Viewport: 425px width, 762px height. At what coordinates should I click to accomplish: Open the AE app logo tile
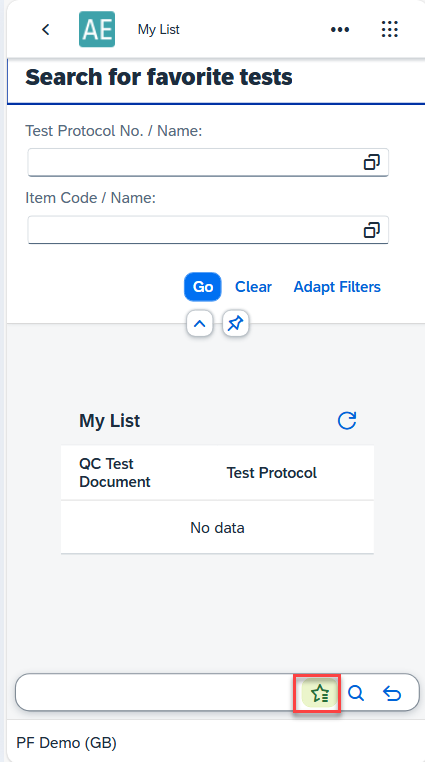97,29
